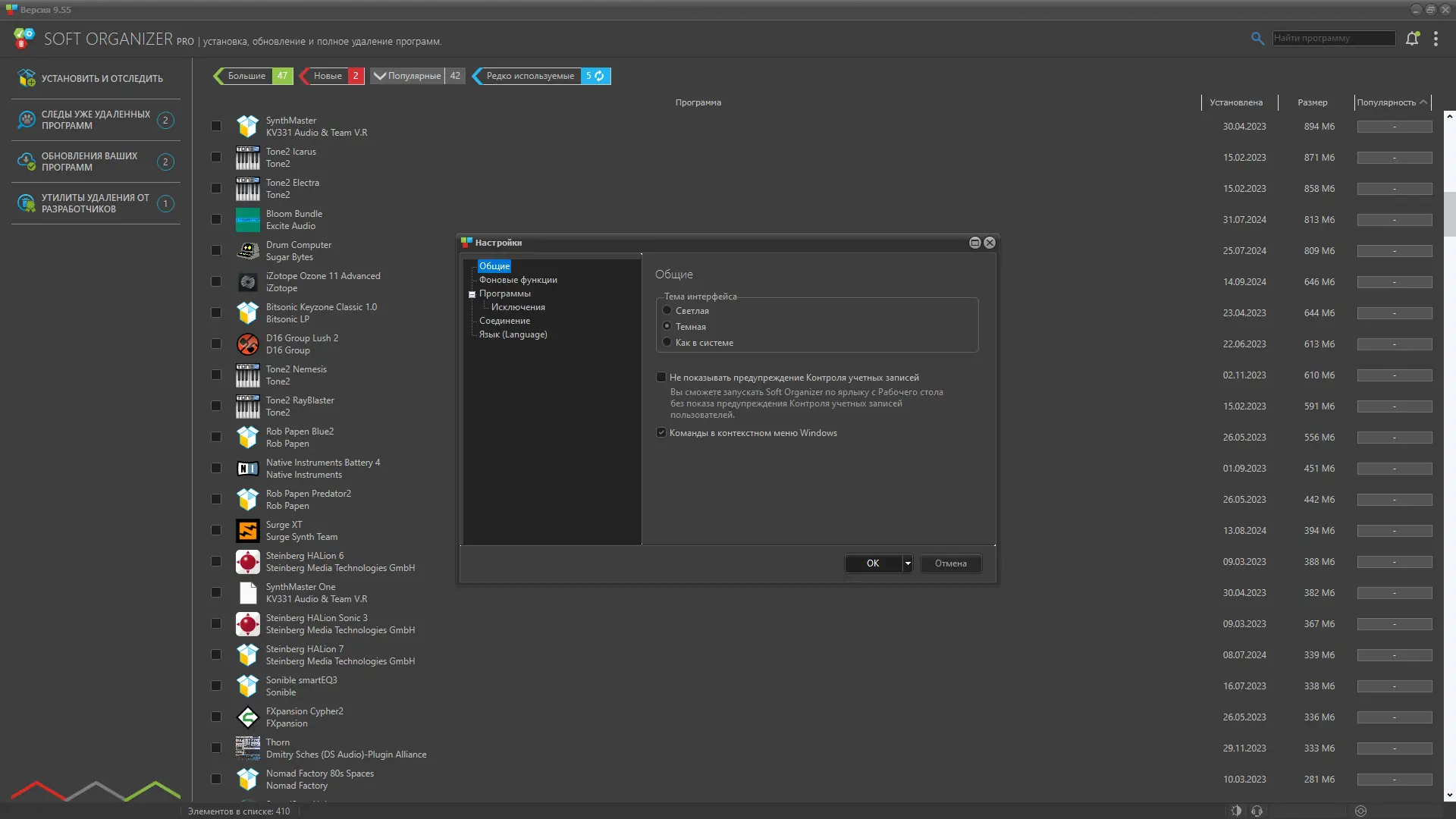Click the Найти программу search field
Viewport: 1456px width, 819px height.
pos(1333,38)
